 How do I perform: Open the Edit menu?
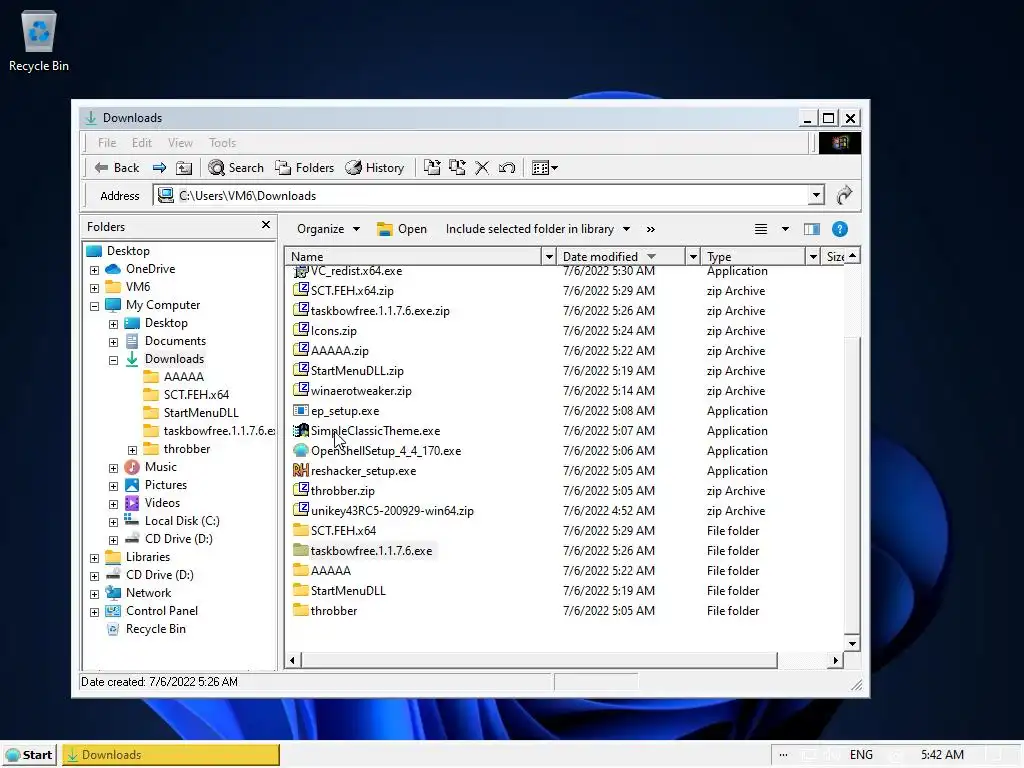pyautogui.click(x=142, y=142)
